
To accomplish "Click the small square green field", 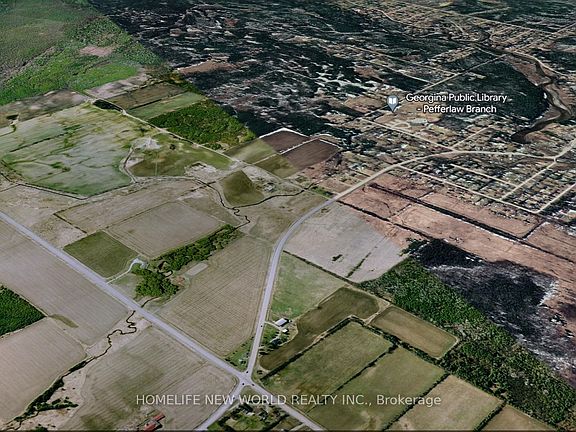I will click(101, 253).
